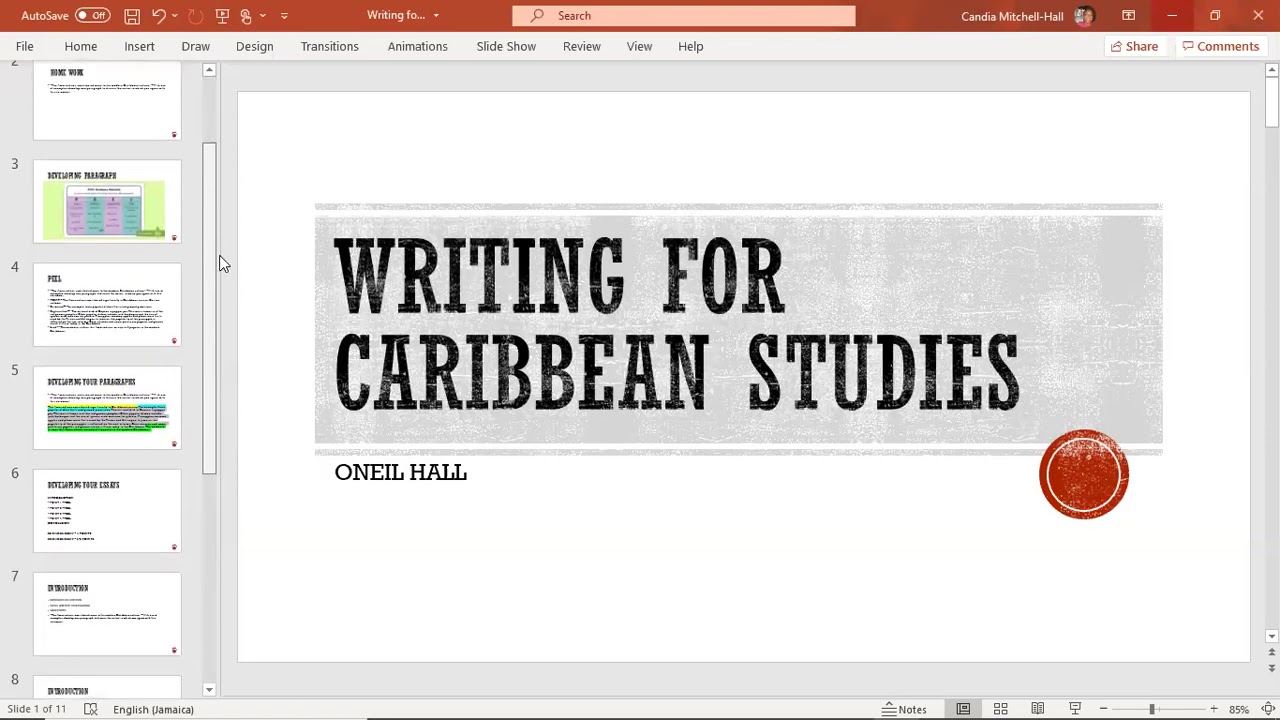Click the zoom in plus button
The image size is (1280, 720).
point(1213,709)
